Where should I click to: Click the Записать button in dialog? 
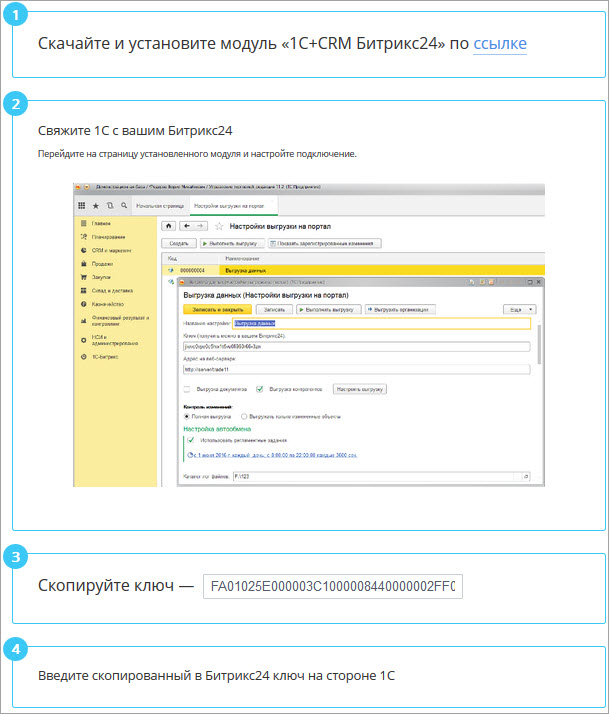pos(274,310)
